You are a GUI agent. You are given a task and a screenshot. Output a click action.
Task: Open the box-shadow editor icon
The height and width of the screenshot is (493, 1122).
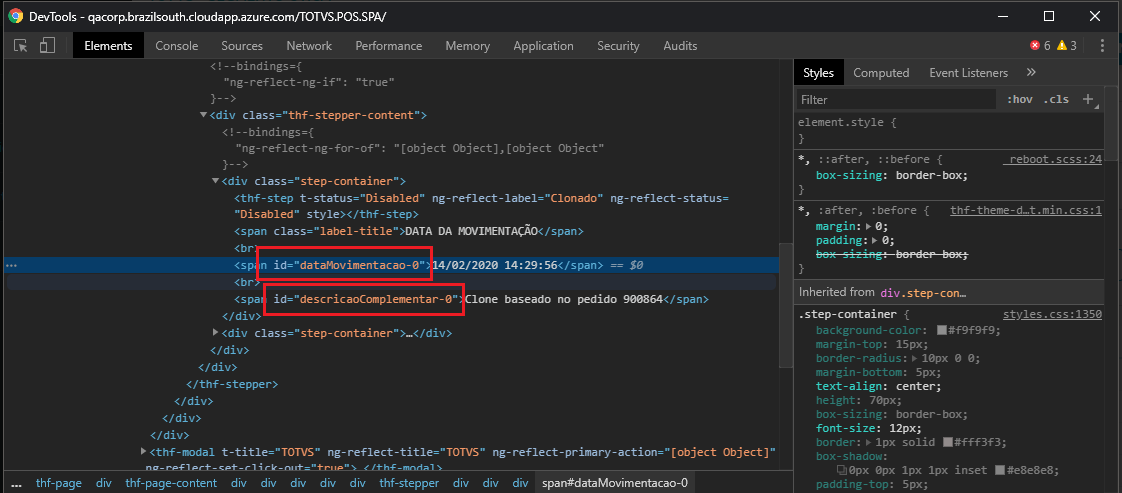point(842,470)
